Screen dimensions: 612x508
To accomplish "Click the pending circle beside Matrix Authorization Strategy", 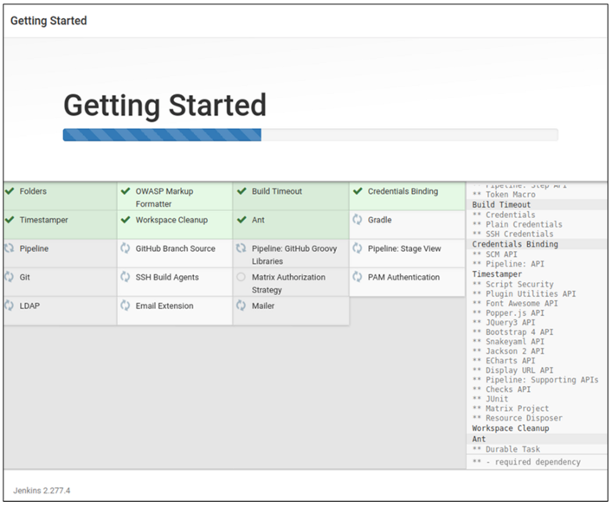I will [241, 277].
